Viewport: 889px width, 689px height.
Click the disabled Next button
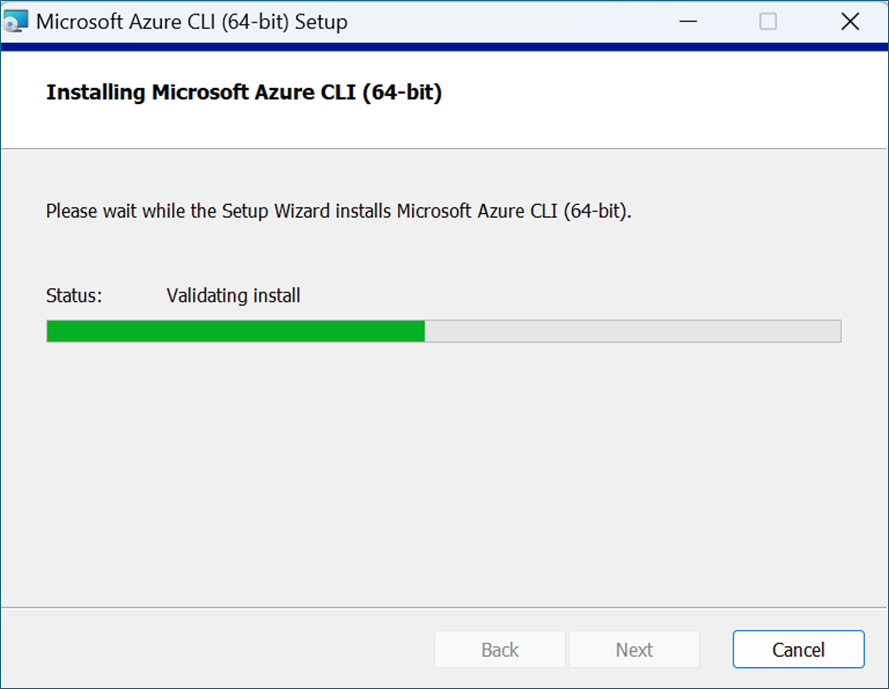tap(634, 649)
